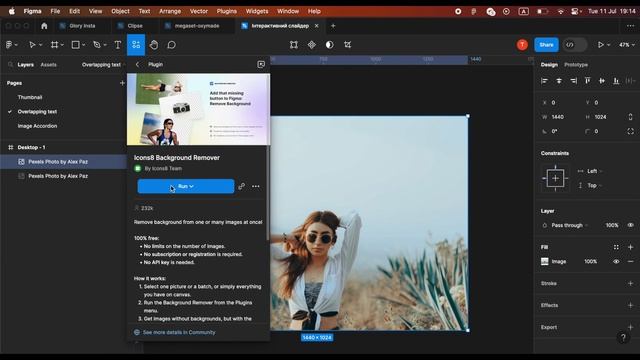Select the Text tool
Viewport: 640px width, 360px height.
118,45
